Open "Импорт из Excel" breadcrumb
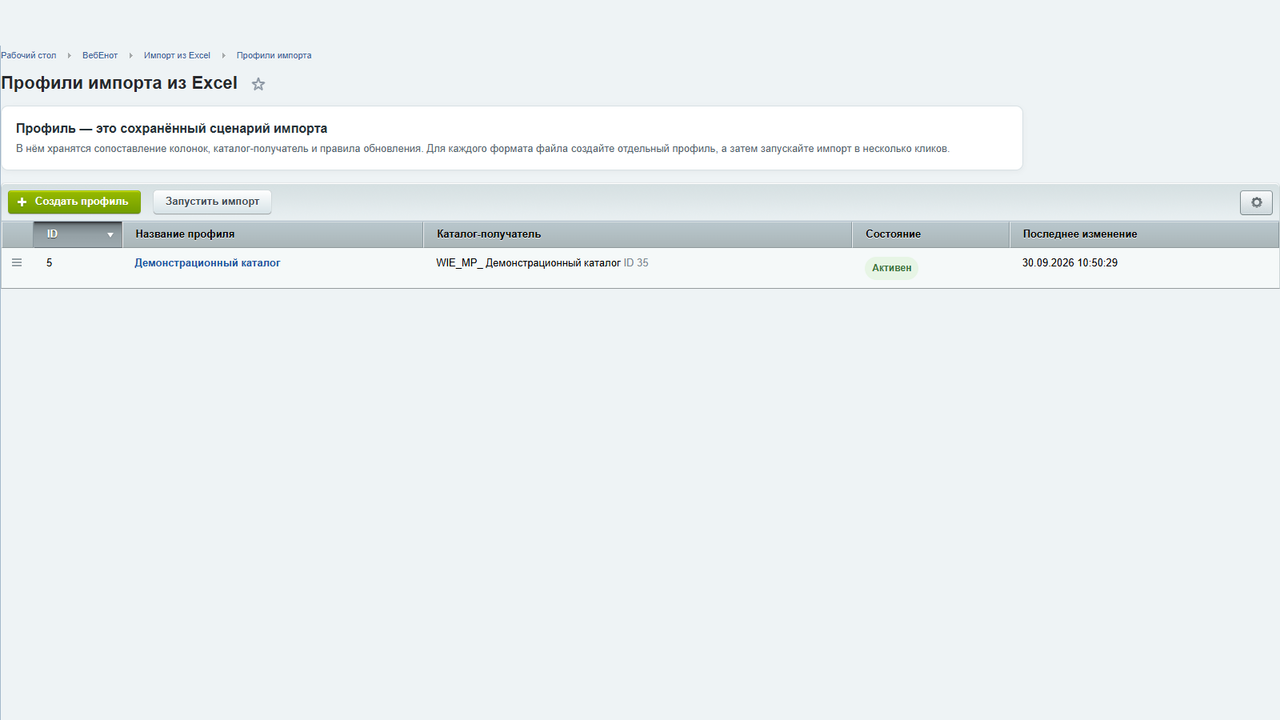The width and height of the screenshot is (1280, 720). click(177, 56)
